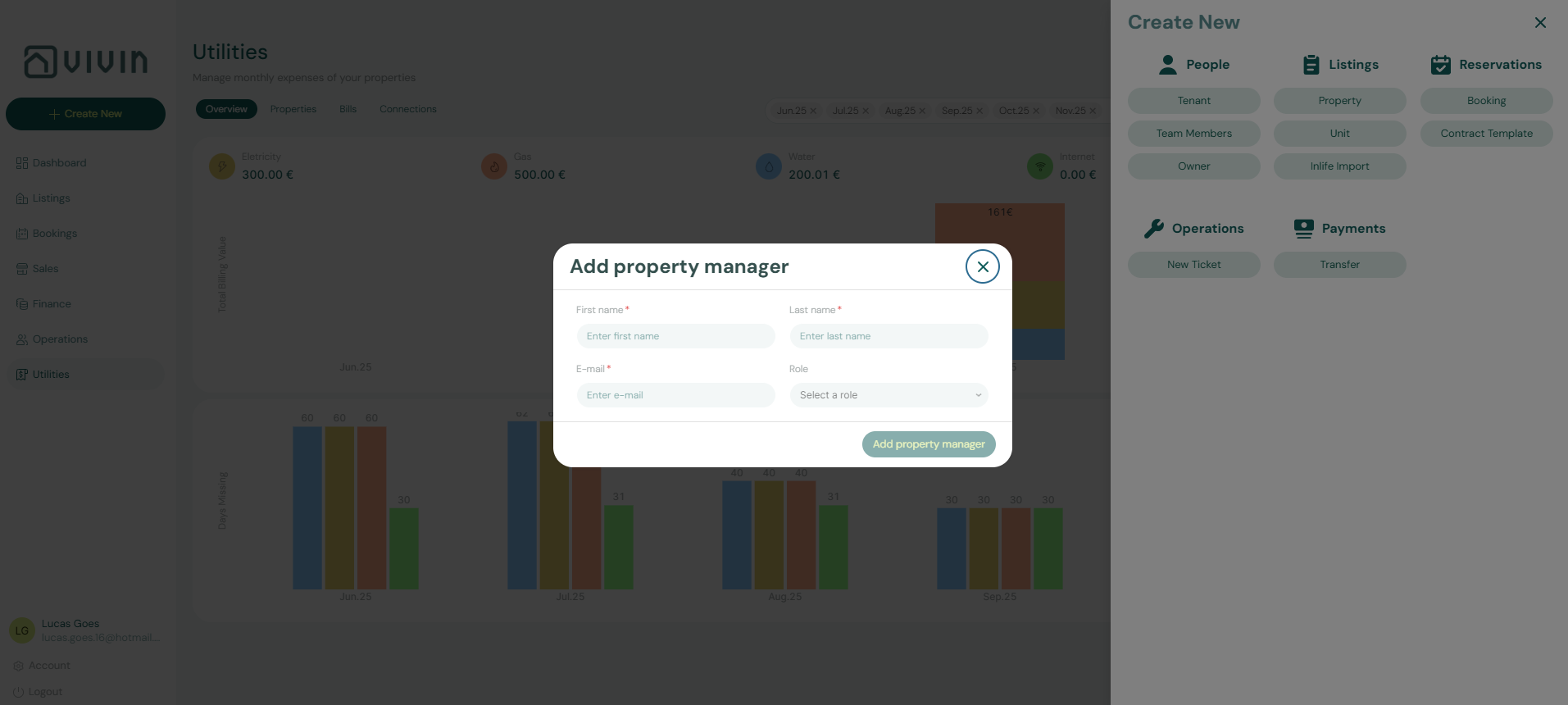Click the Listings clipboard icon in panel

pos(1311,65)
